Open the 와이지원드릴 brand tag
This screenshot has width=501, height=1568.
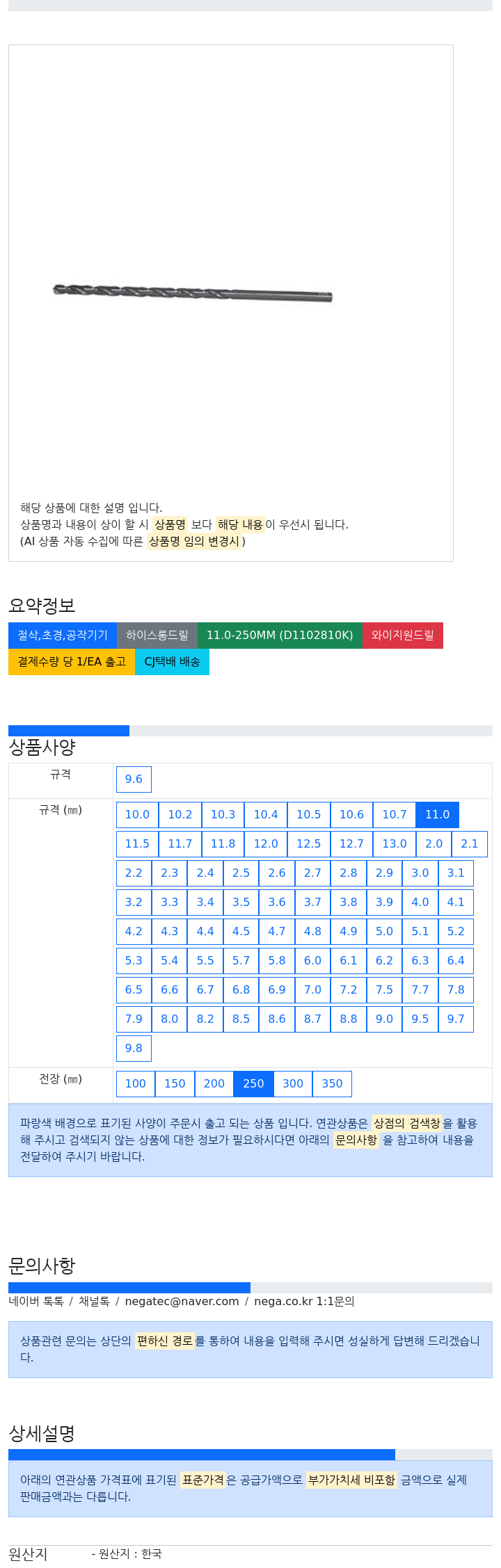(403, 635)
